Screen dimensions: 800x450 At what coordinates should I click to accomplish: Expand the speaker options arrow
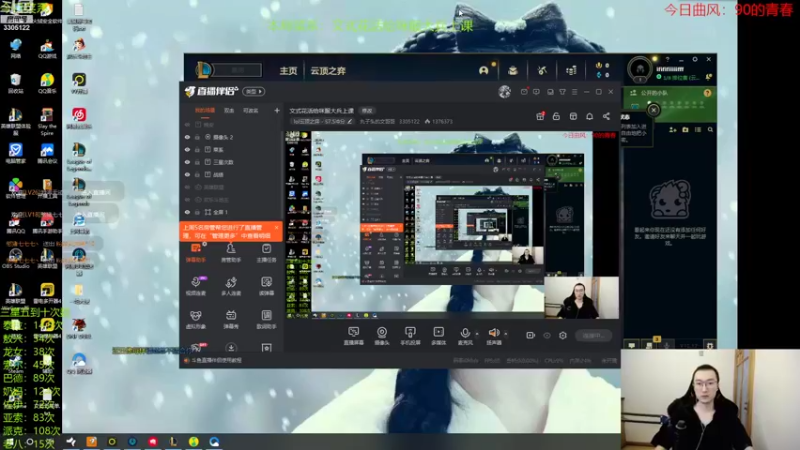coord(506,334)
